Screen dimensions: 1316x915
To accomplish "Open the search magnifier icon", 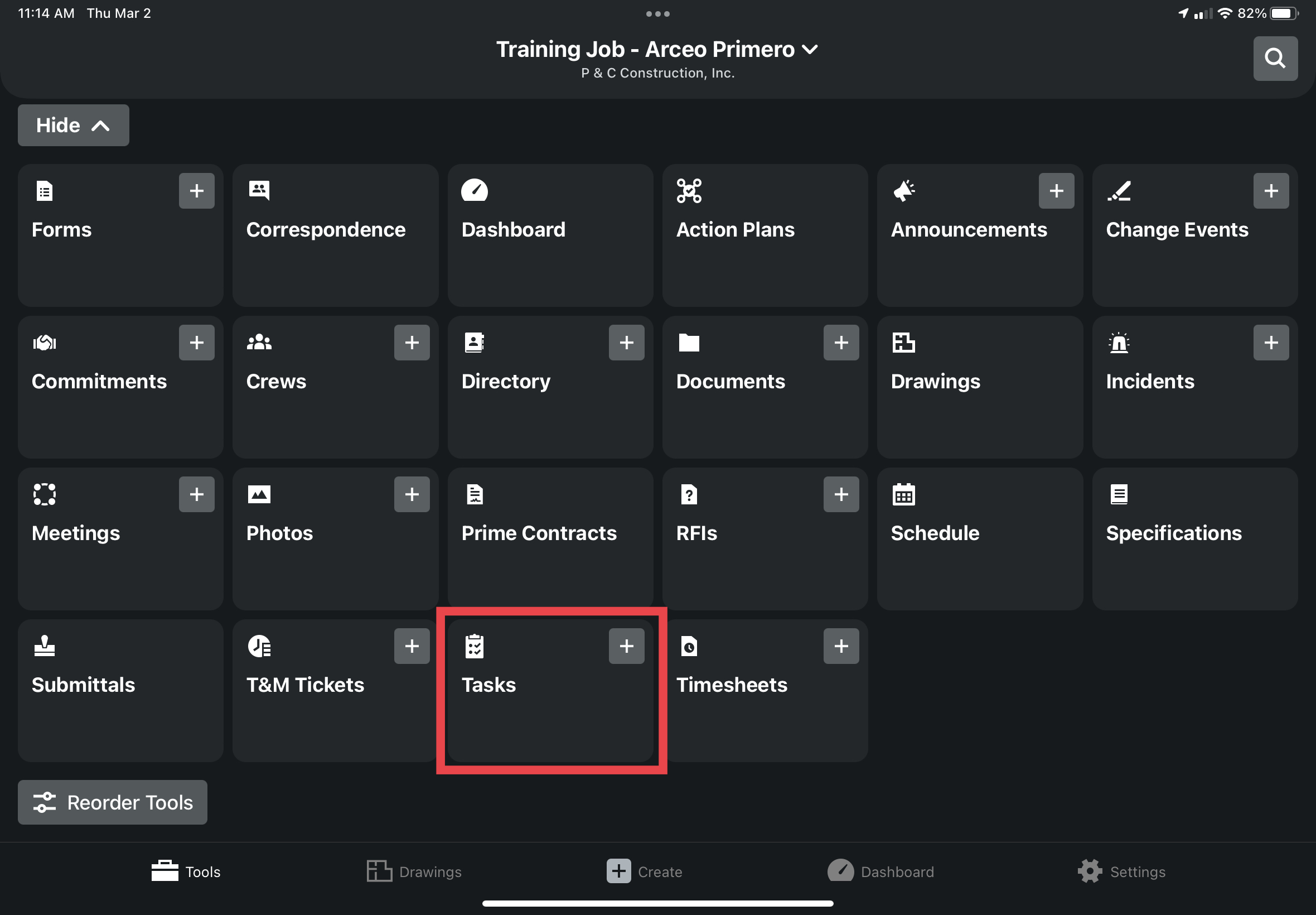I will click(1275, 59).
